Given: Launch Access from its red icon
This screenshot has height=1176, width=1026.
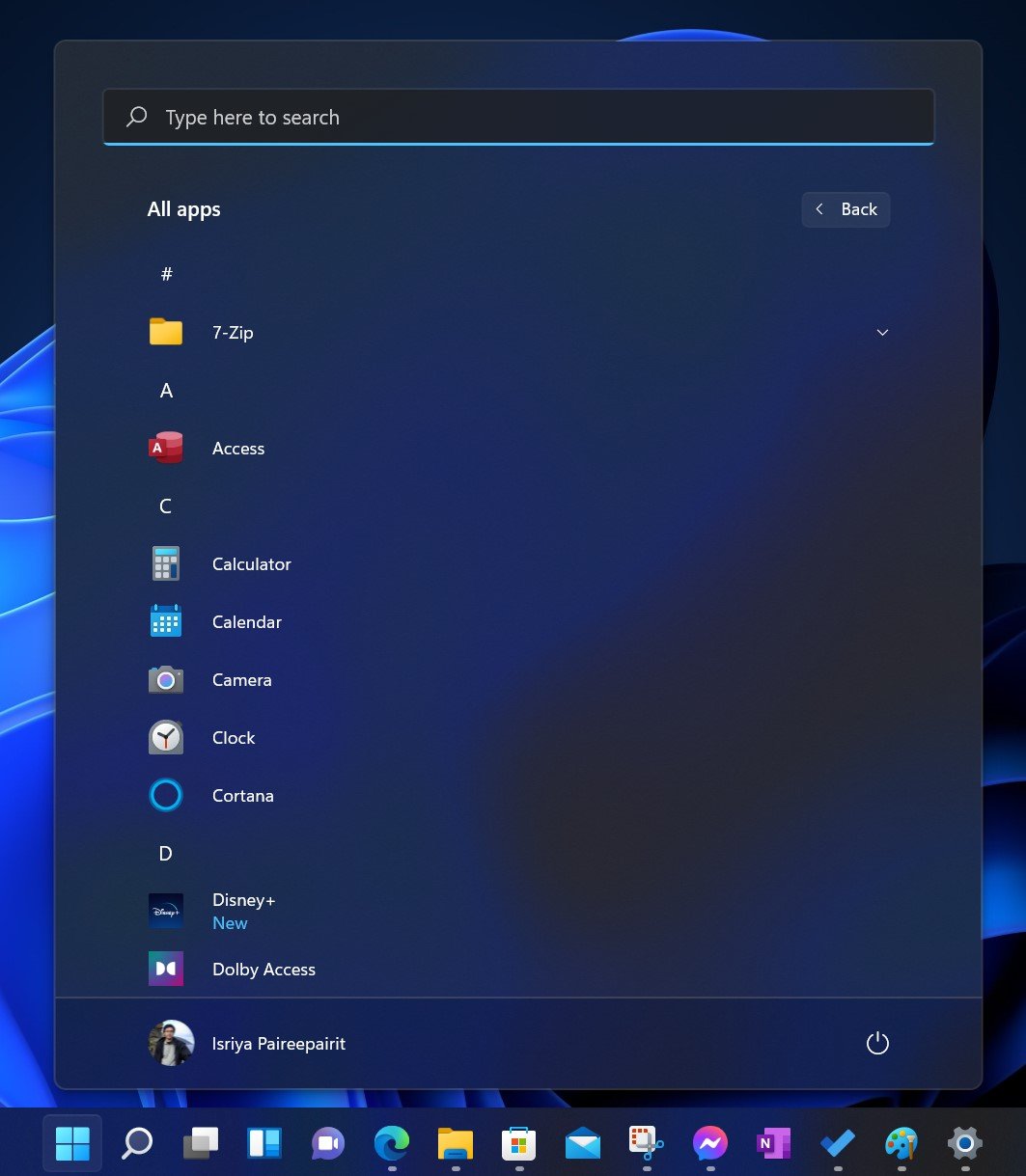Looking at the screenshot, I should click(x=166, y=448).
